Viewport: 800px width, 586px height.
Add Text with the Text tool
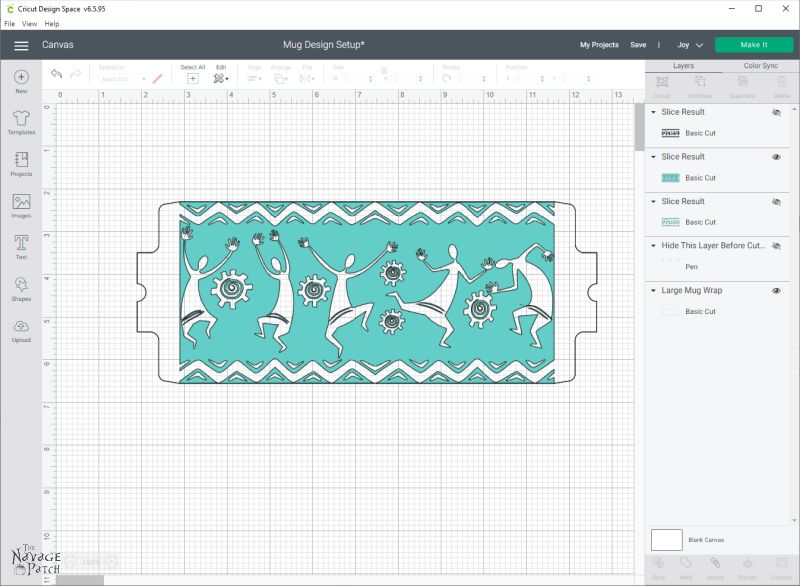pos(21,247)
